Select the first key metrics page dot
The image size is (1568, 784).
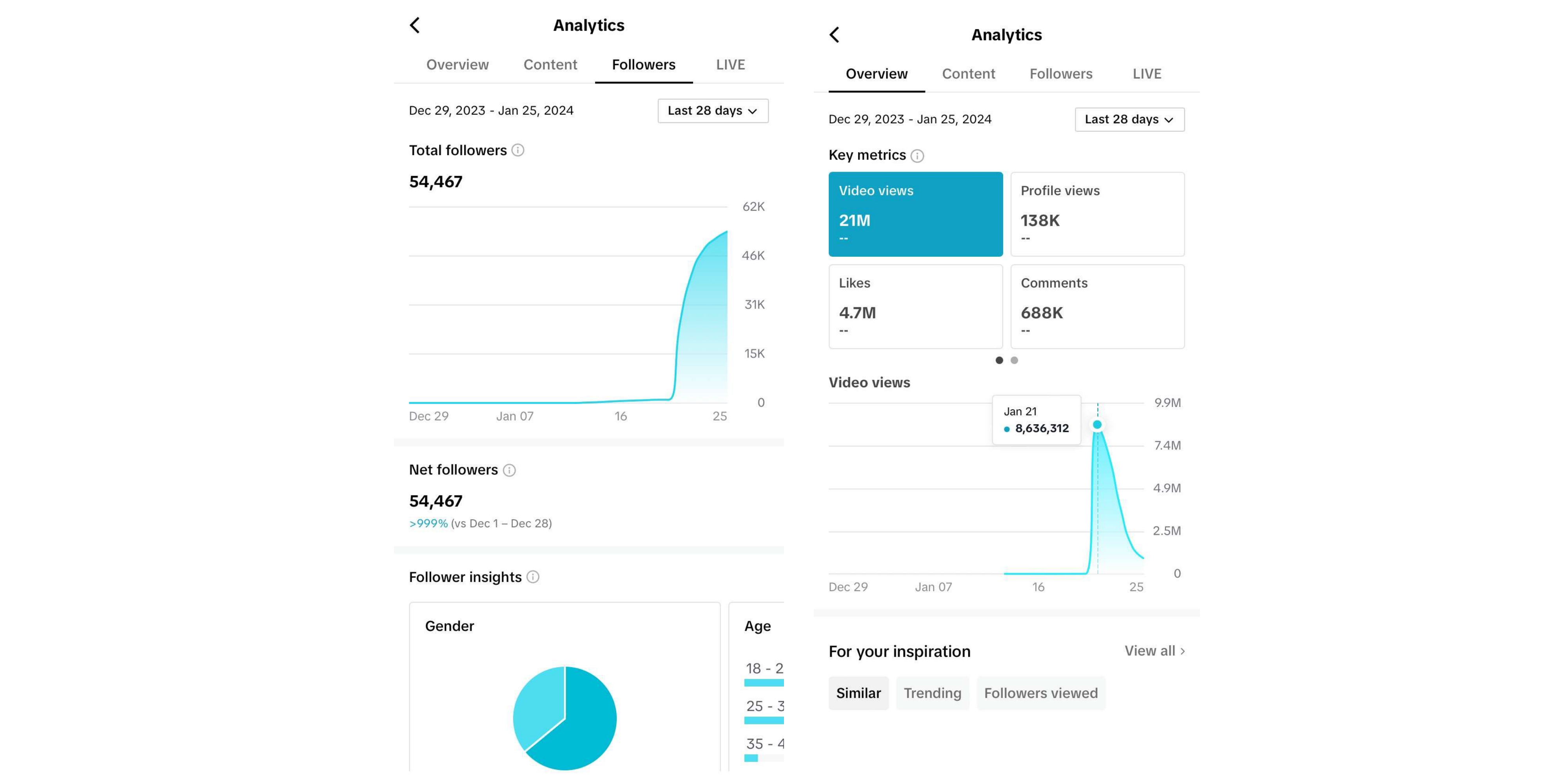[999, 360]
